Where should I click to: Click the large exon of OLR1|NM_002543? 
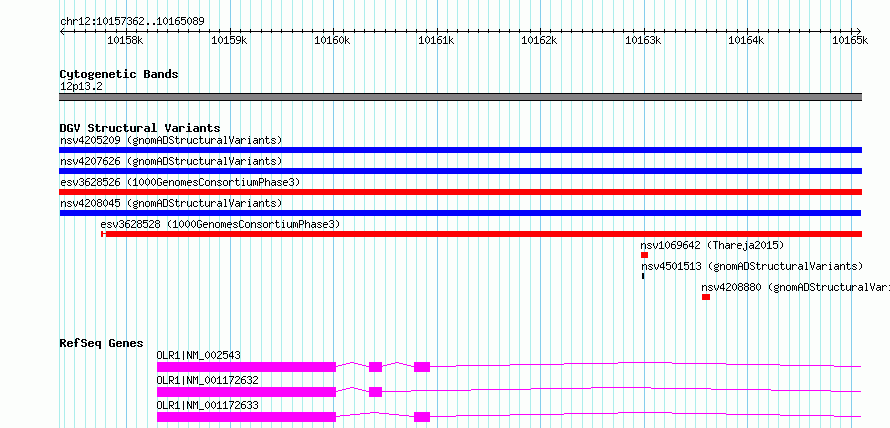tap(246, 367)
